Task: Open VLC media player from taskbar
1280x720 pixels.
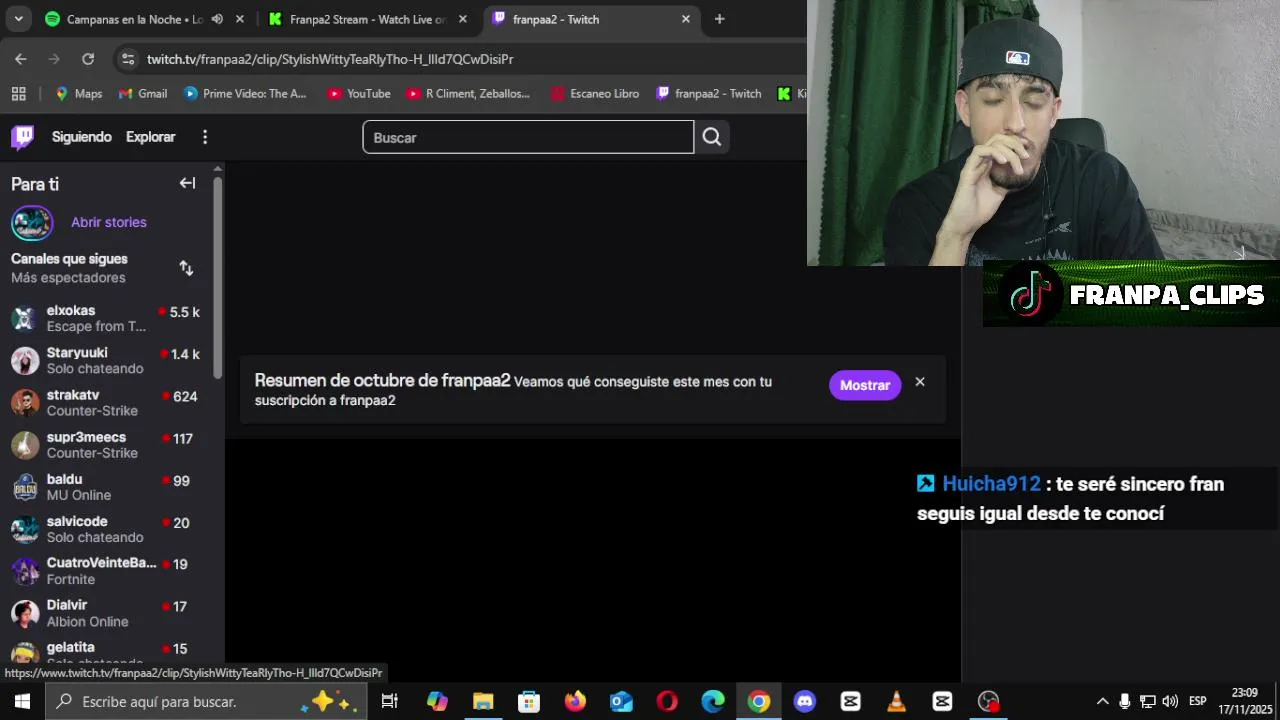Action: click(897, 701)
